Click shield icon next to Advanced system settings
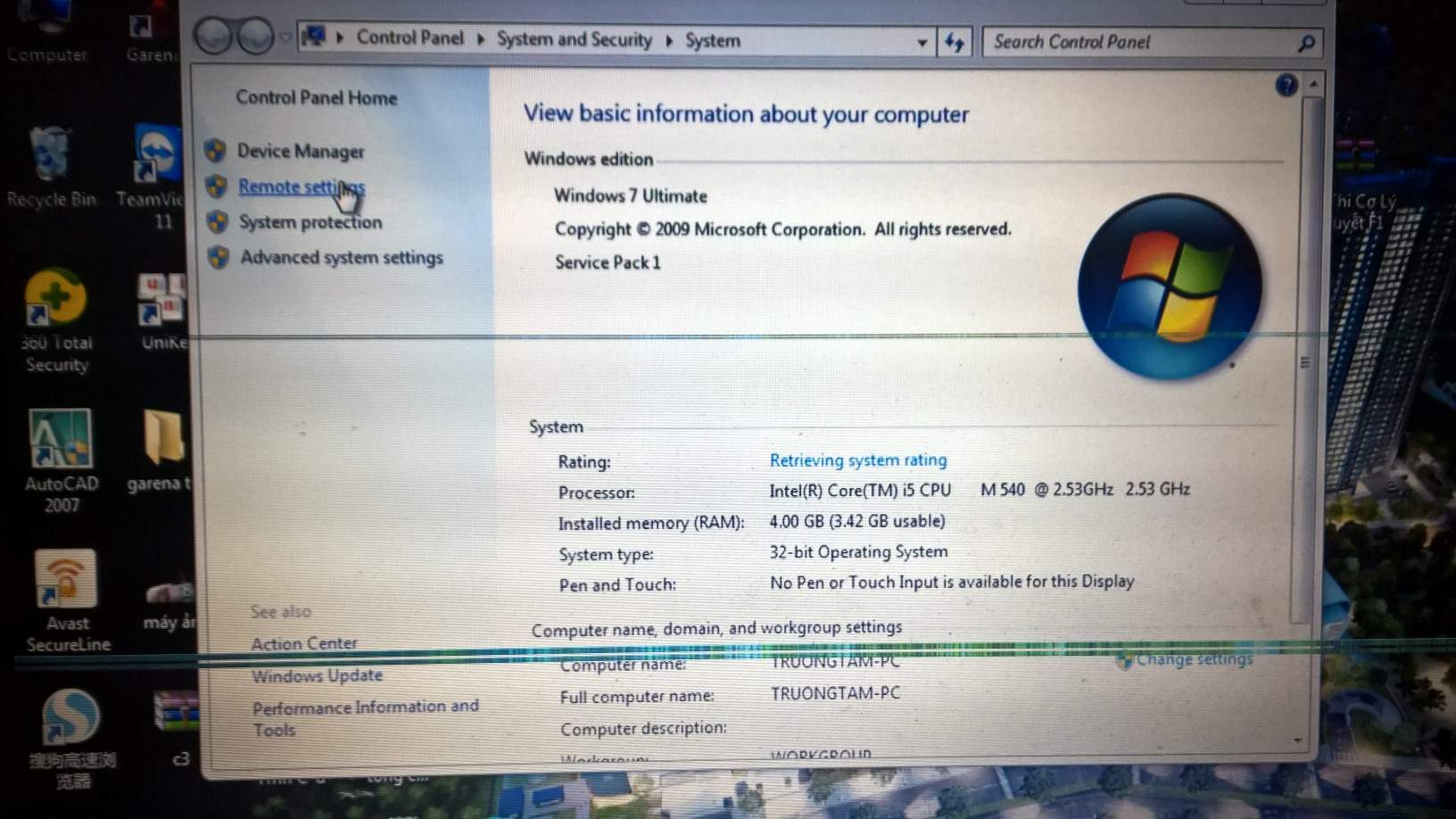Image resolution: width=1456 pixels, height=819 pixels. coord(219,257)
